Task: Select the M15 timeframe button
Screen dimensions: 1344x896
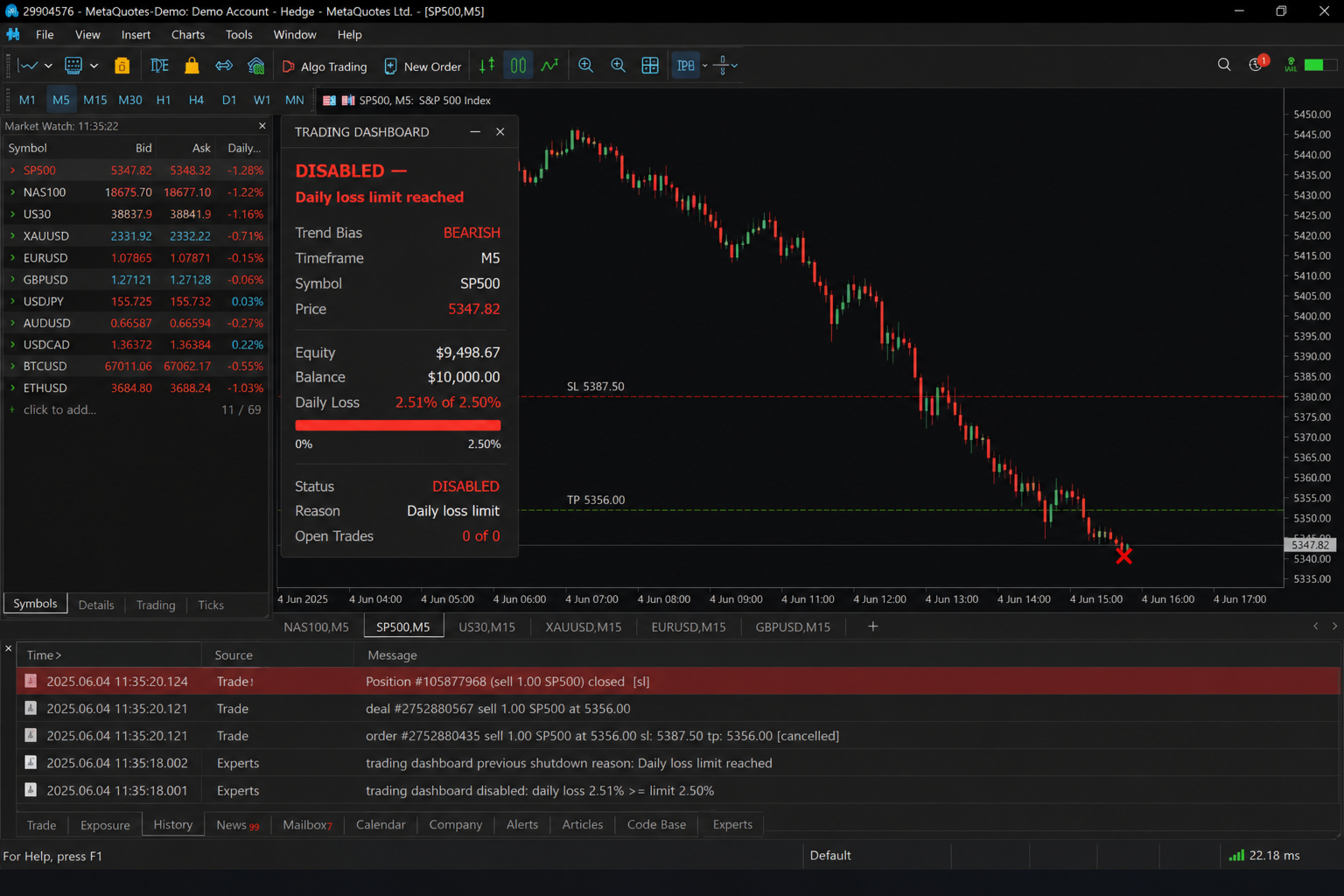Action: point(94,100)
